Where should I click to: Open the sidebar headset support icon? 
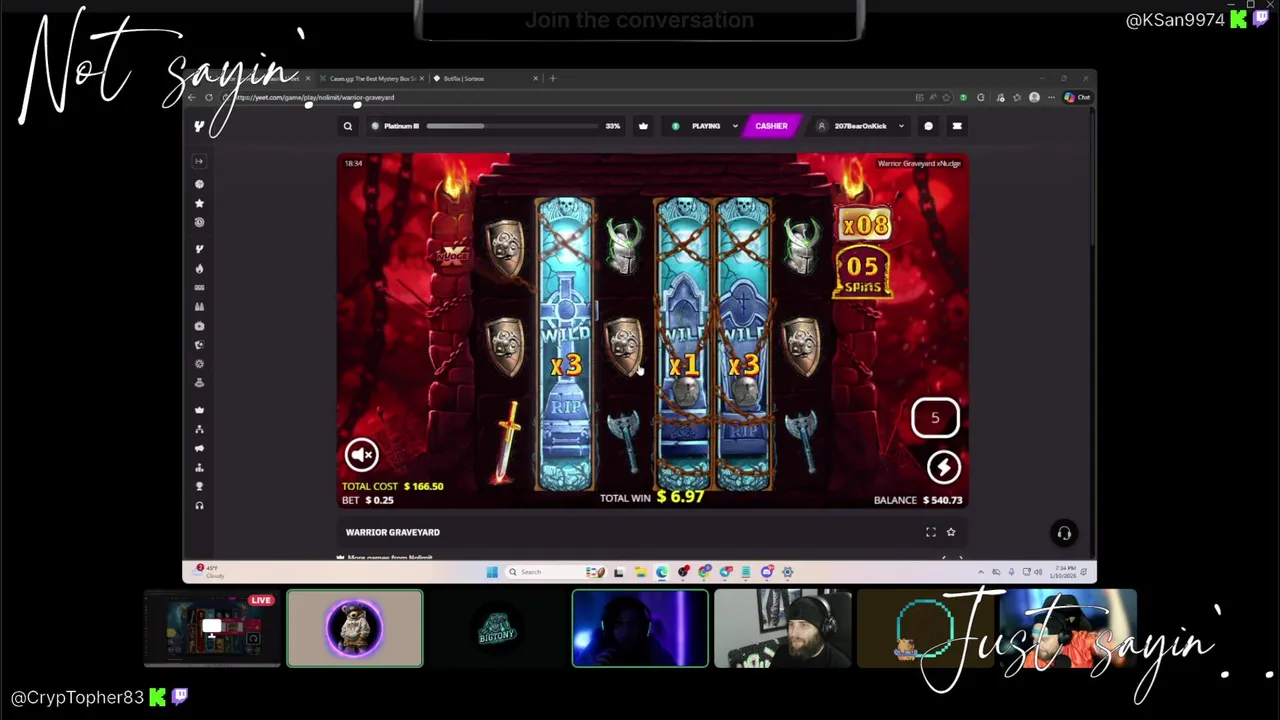pyautogui.click(x=199, y=505)
